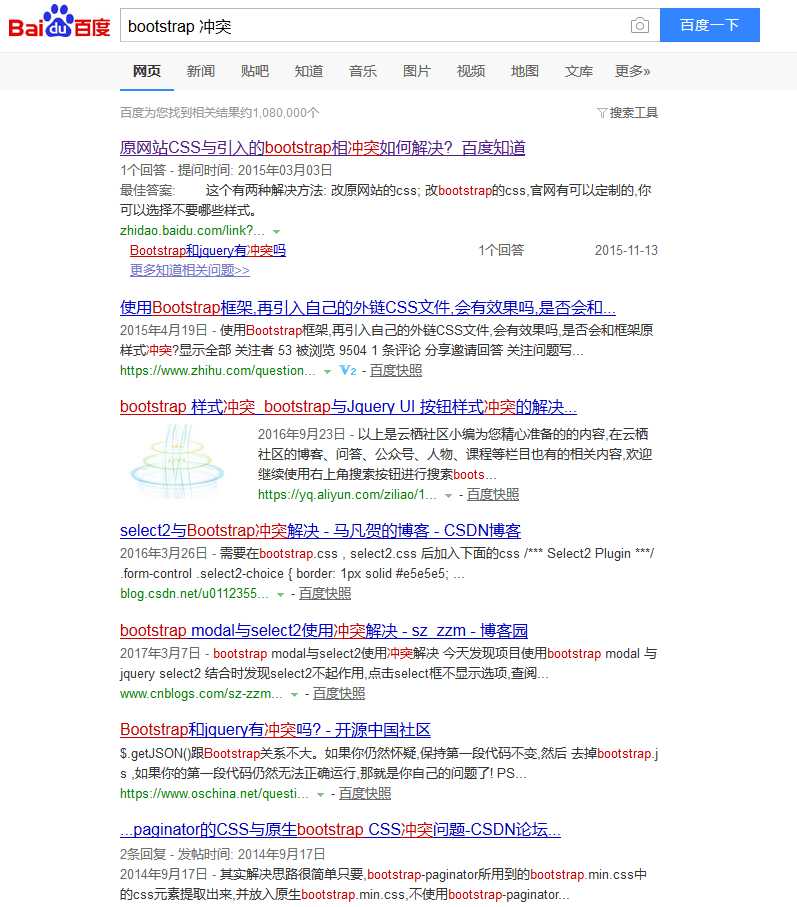
Task: Open result bootstrap 样式冲突 Jquery UI 按钮
Action: tap(348, 407)
